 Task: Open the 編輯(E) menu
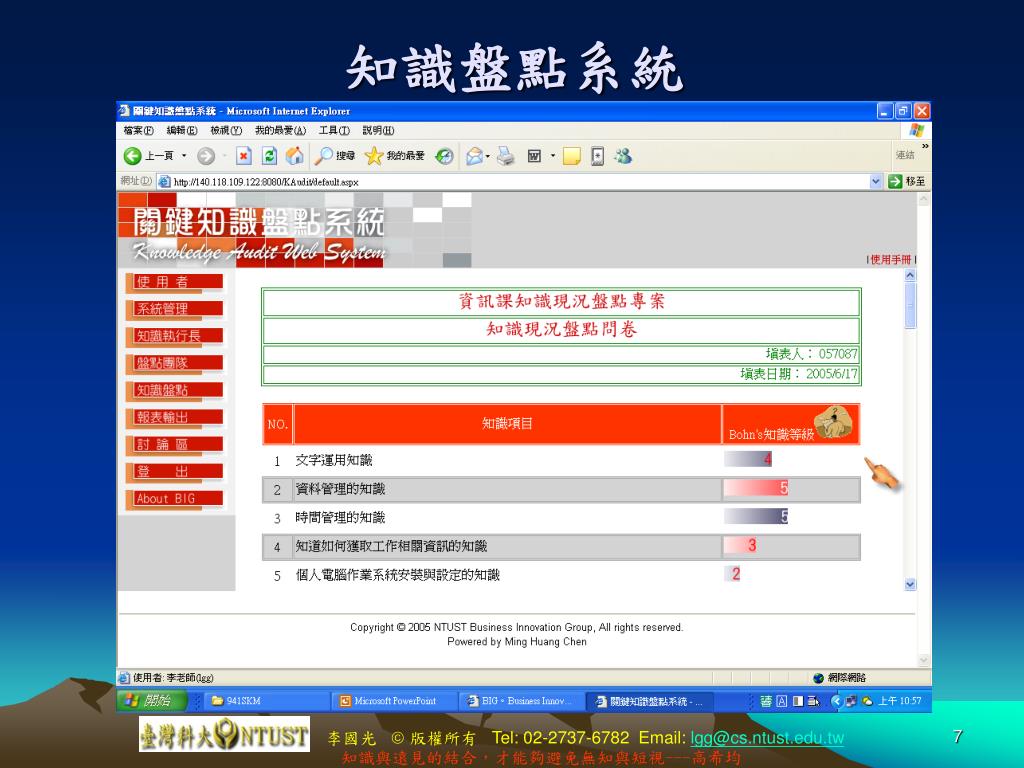click(182, 131)
